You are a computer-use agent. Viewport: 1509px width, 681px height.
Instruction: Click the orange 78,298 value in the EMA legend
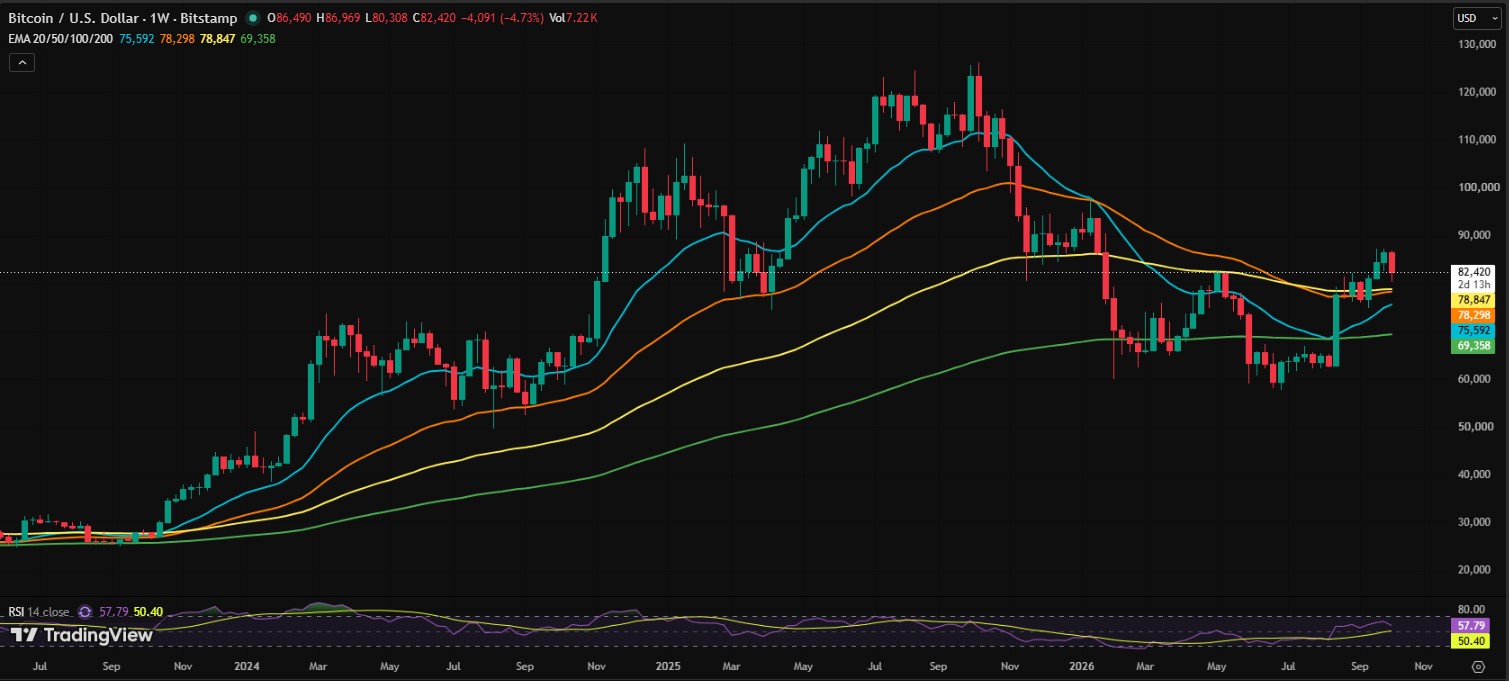tap(176, 38)
